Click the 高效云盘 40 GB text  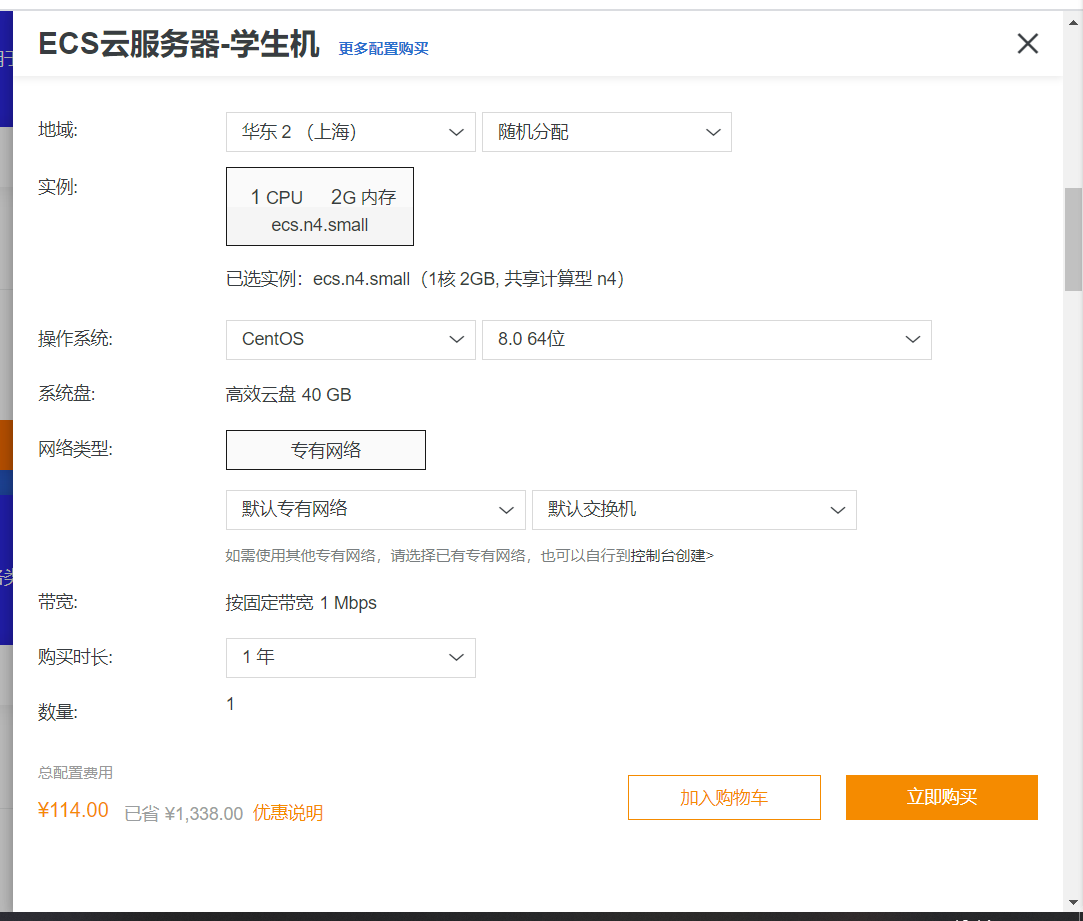288,395
